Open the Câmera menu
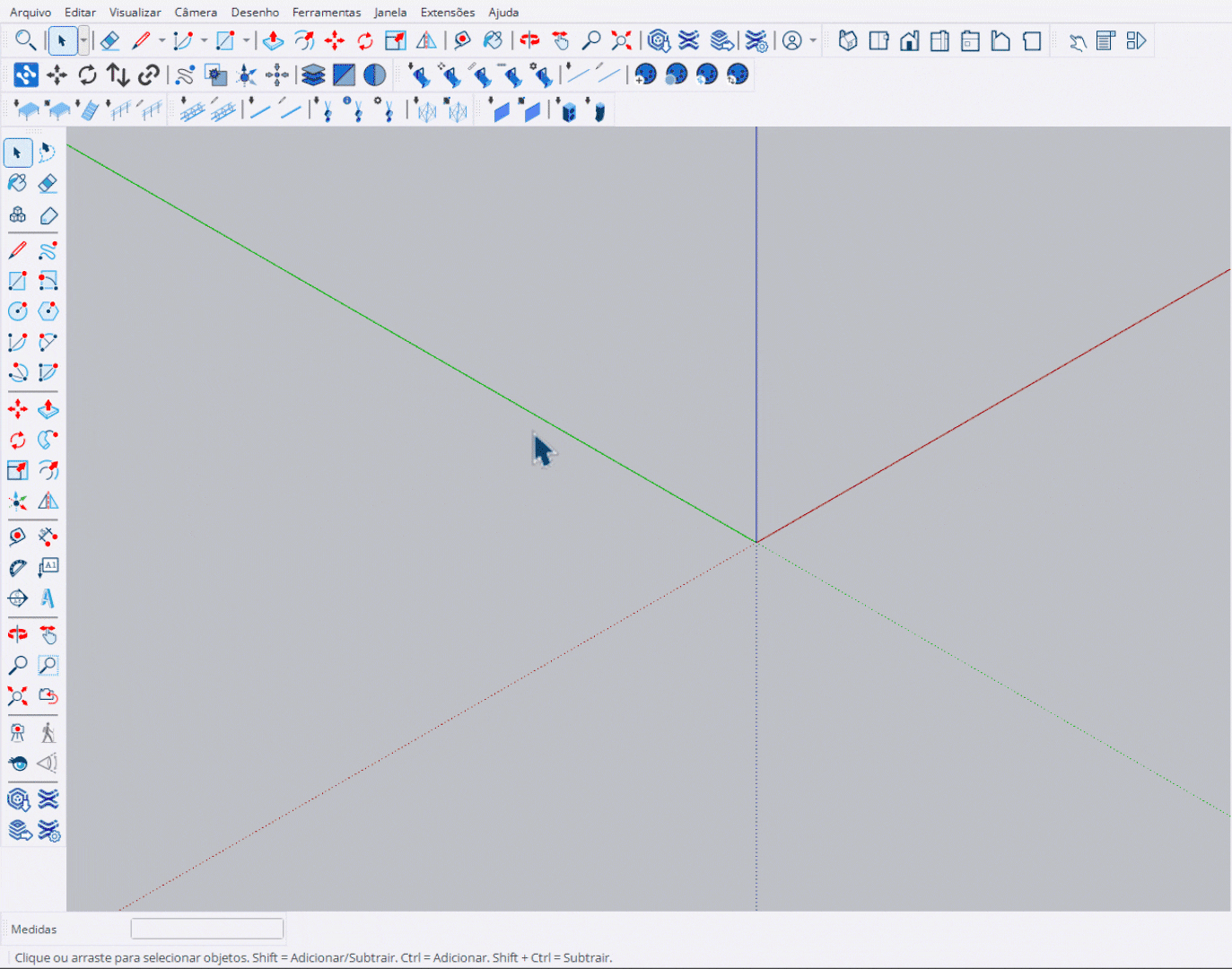 pos(196,12)
